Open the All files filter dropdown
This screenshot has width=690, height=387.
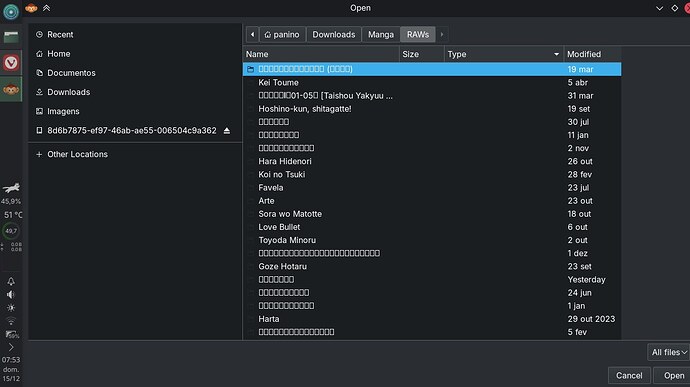668,352
